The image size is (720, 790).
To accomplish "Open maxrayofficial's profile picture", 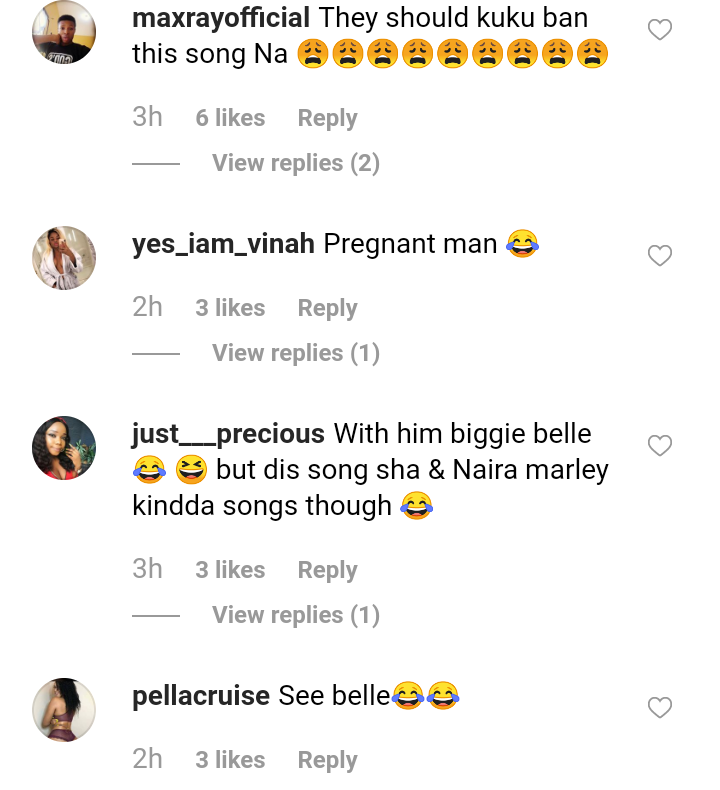I will [x=64, y=32].
